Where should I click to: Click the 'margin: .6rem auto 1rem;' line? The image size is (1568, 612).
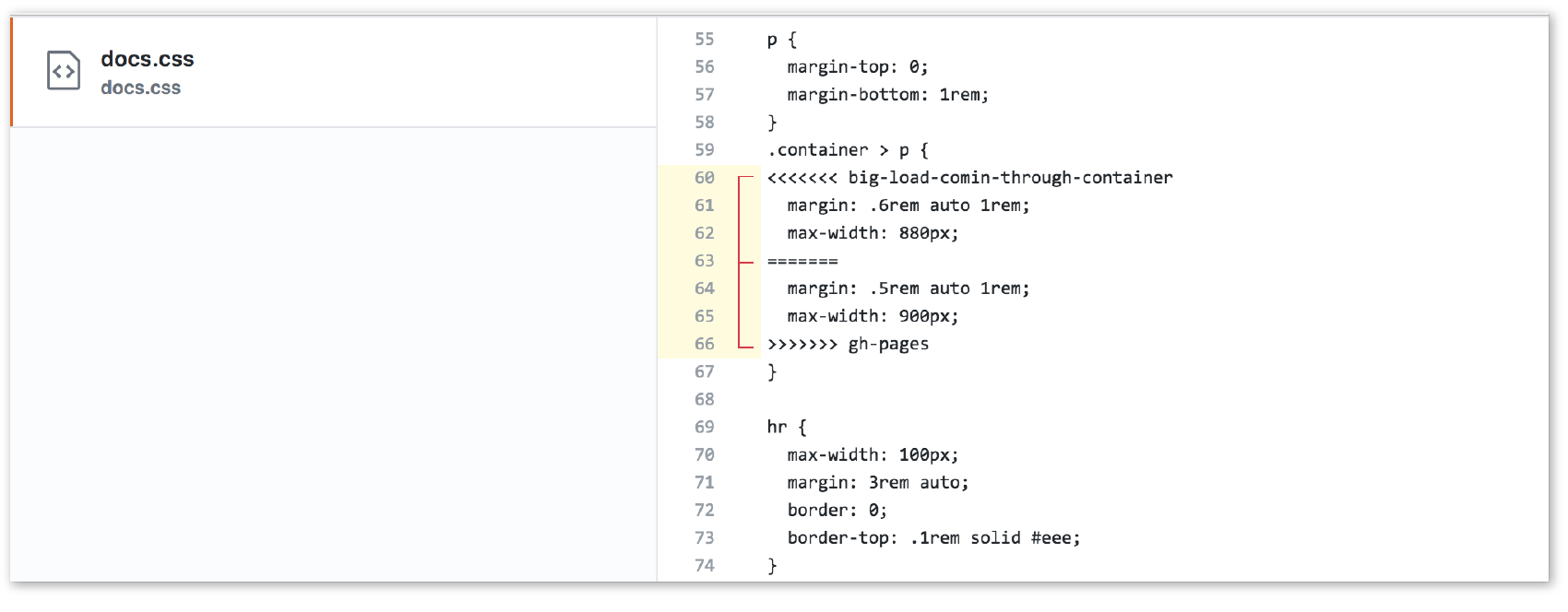(x=908, y=206)
